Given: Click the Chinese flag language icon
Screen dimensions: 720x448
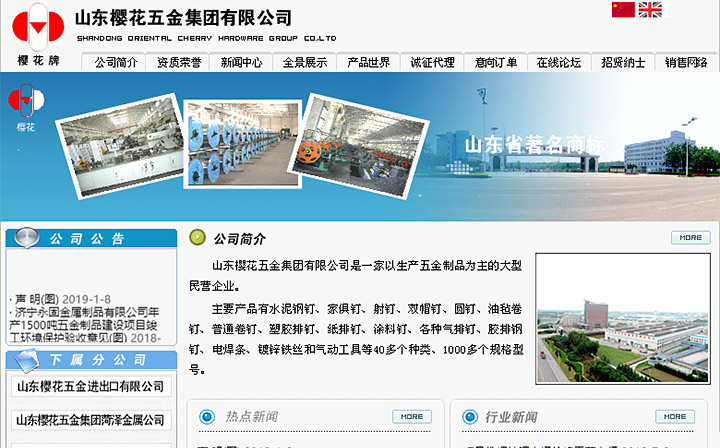Looking at the screenshot, I should (x=623, y=10).
